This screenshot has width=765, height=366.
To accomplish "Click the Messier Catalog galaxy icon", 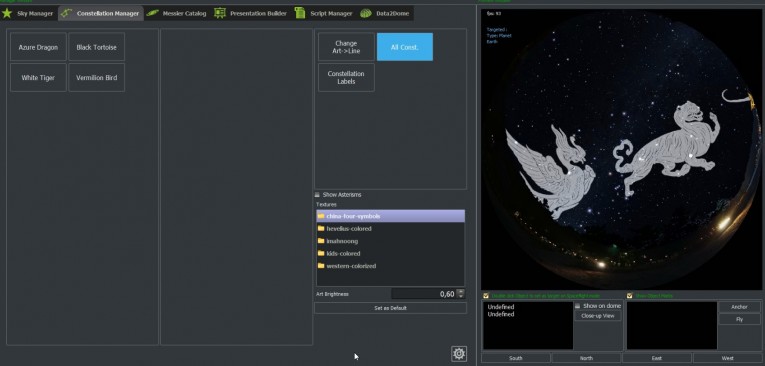I will point(153,13).
